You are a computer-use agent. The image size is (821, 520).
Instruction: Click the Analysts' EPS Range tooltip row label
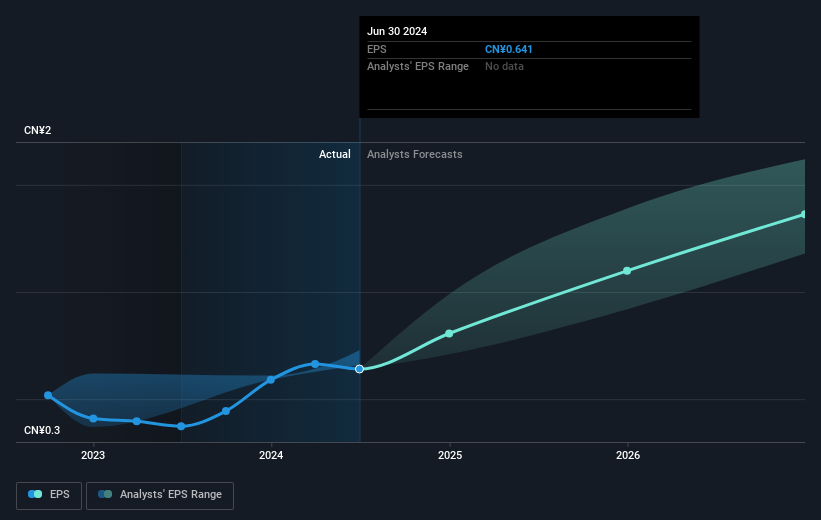418,66
